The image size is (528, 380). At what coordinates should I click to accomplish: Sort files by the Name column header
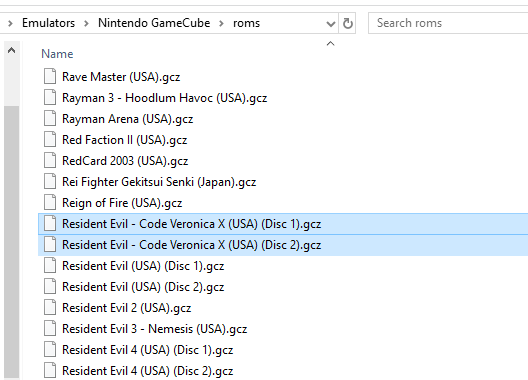(x=57, y=54)
